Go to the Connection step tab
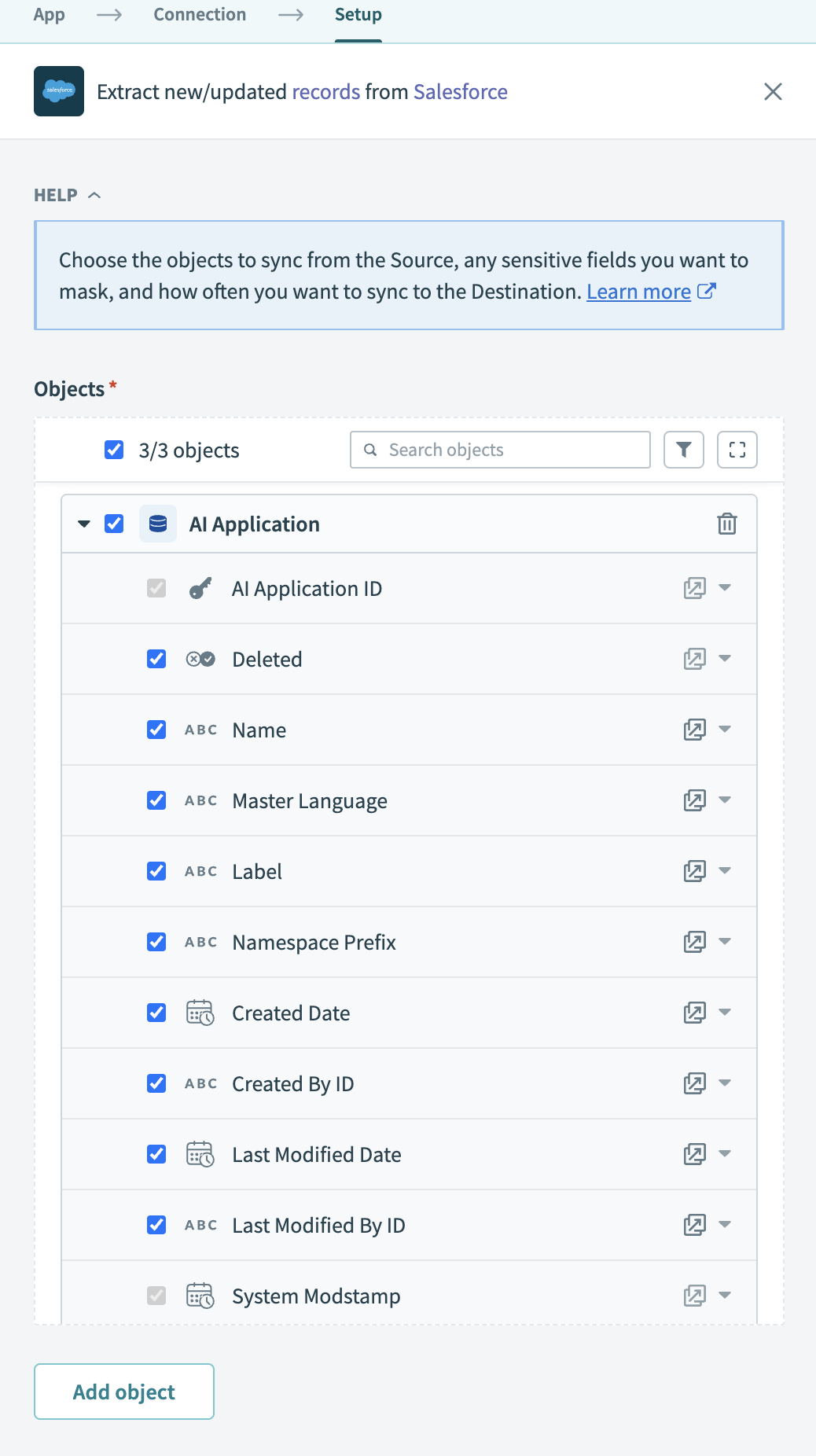The image size is (816, 1456). (x=200, y=15)
